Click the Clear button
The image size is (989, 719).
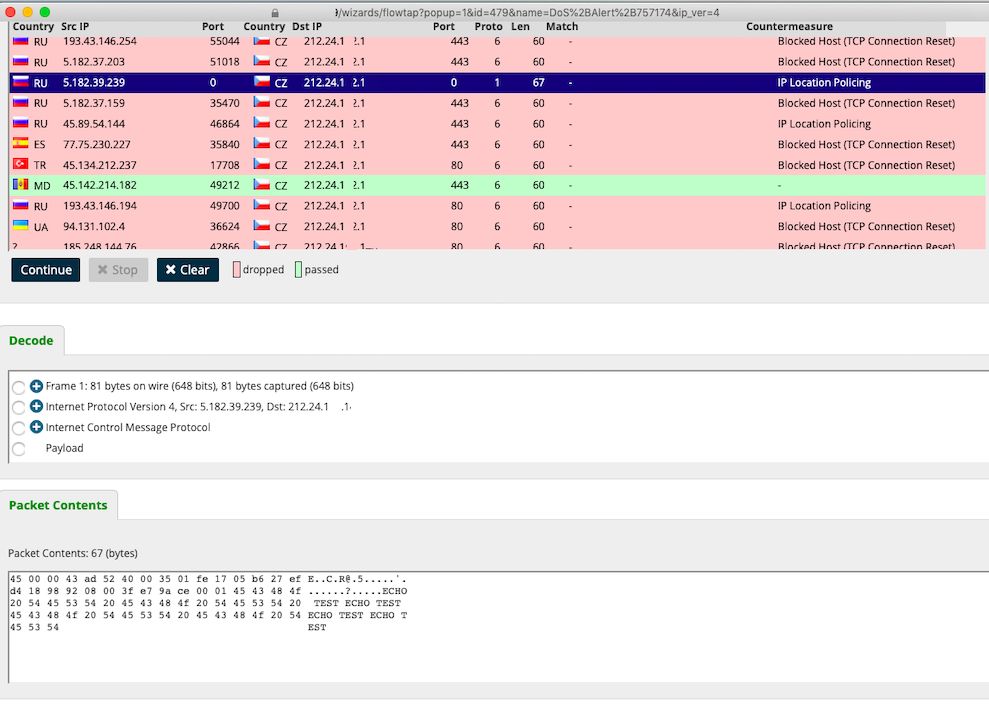point(187,270)
